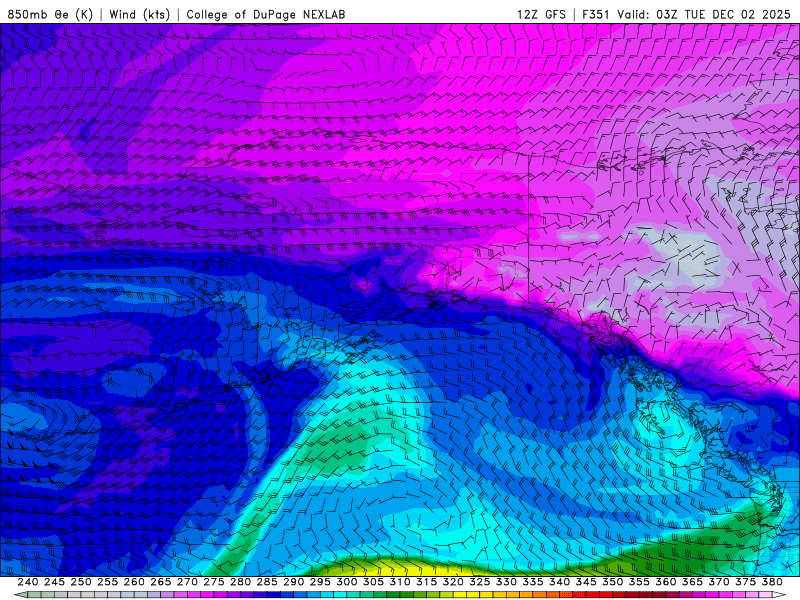The width and height of the screenshot is (800, 600).
Task: Click the 350 legend value
Action: tap(612, 582)
